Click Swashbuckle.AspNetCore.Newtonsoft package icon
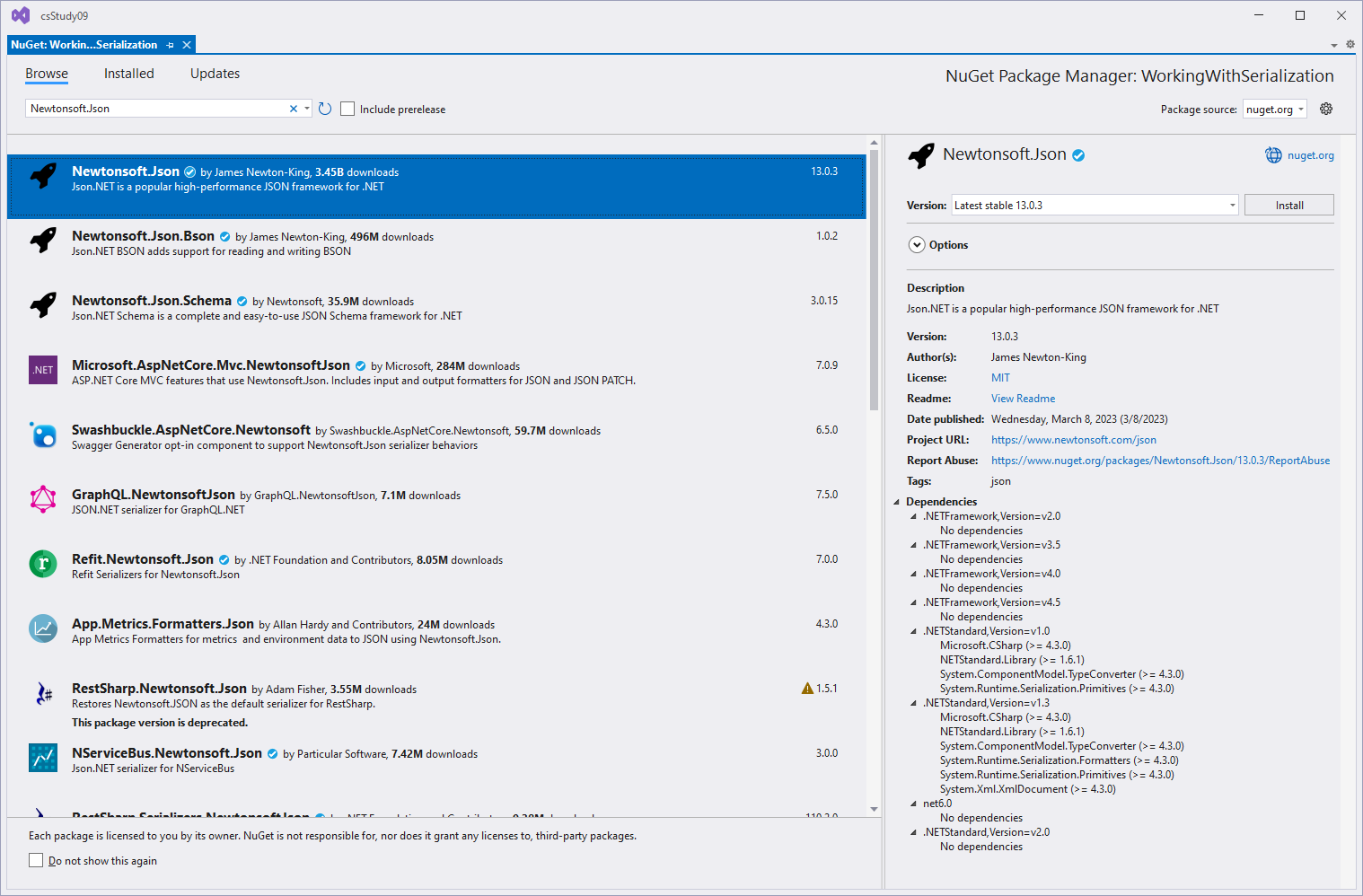Screen dimensions: 1363x896 click(43, 434)
